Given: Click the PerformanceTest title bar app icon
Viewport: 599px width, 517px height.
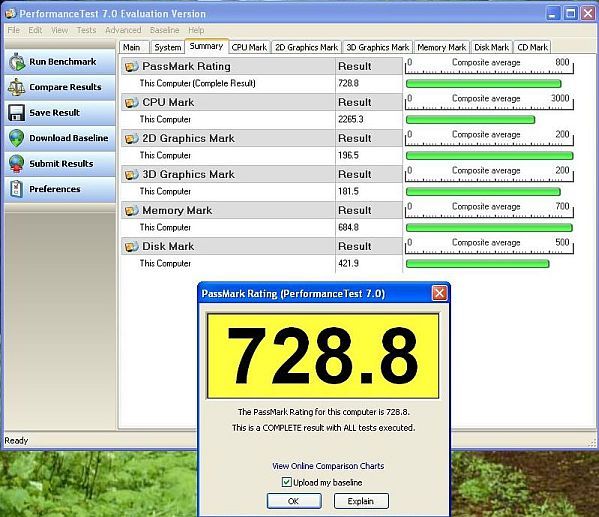Looking at the screenshot, I should pyautogui.click(x=11, y=14).
